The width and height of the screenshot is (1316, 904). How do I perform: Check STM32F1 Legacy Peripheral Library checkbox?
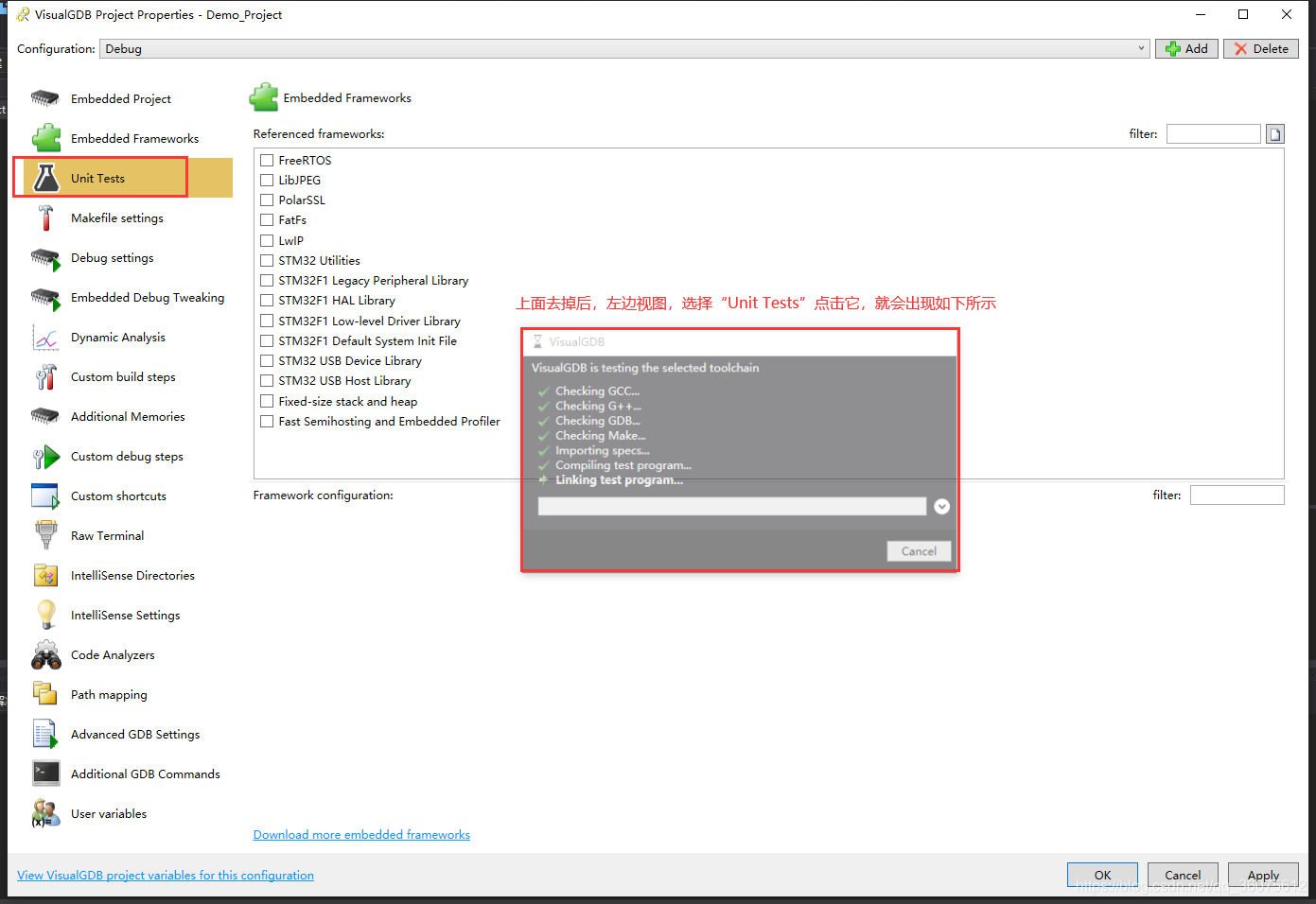(x=267, y=281)
